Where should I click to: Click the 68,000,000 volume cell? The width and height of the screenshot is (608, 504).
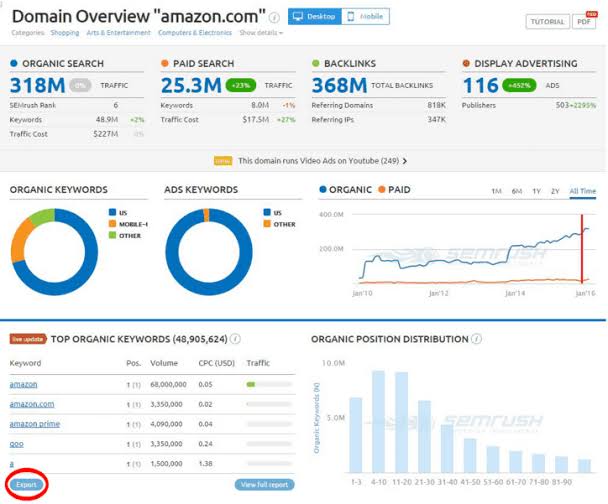[x=168, y=384]
